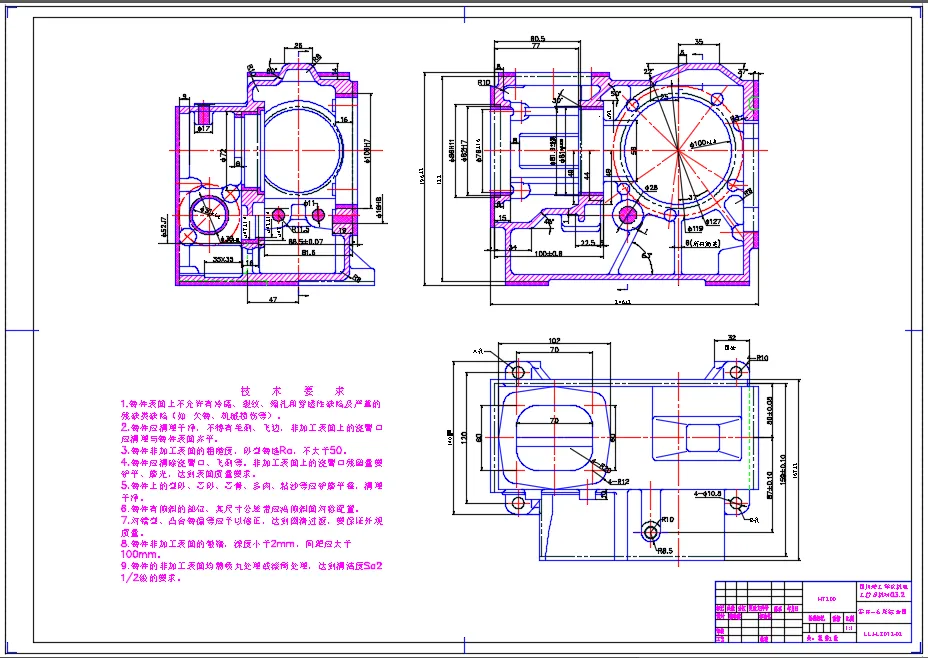Click the R8.5 radius label
928x658 pixels.
665,551
